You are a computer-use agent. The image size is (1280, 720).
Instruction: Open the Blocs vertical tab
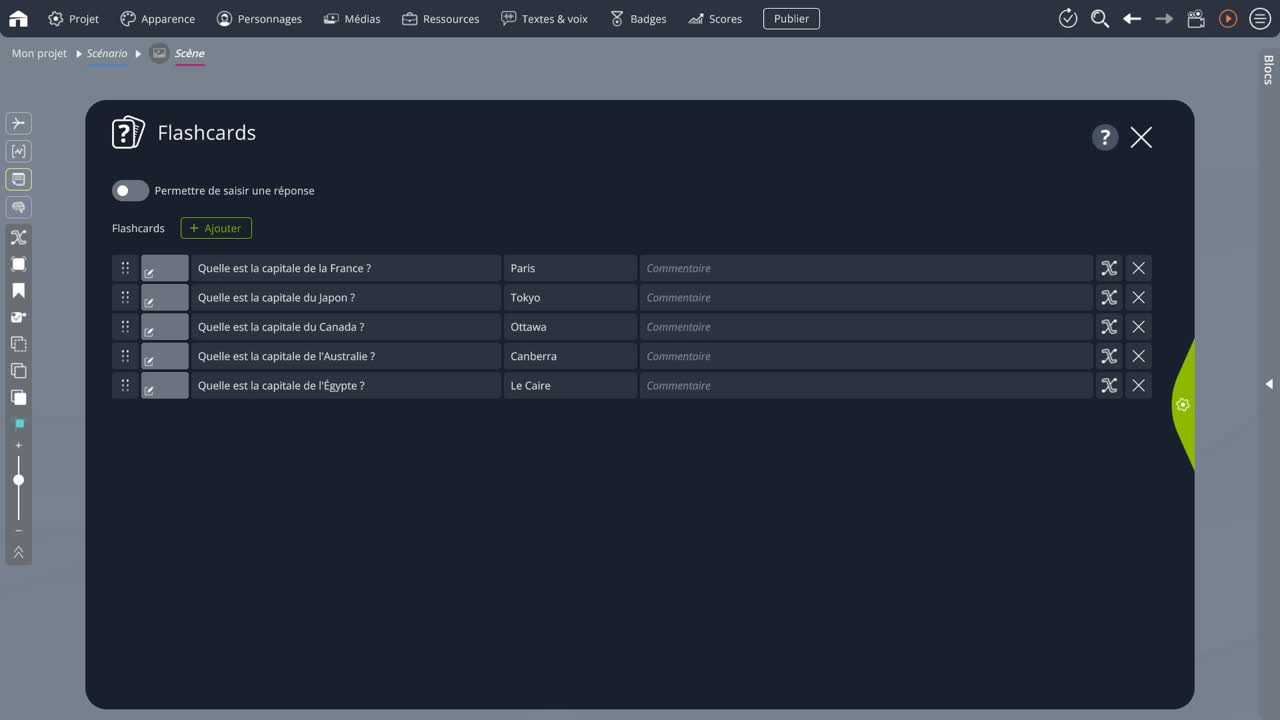pos(1268,70)
